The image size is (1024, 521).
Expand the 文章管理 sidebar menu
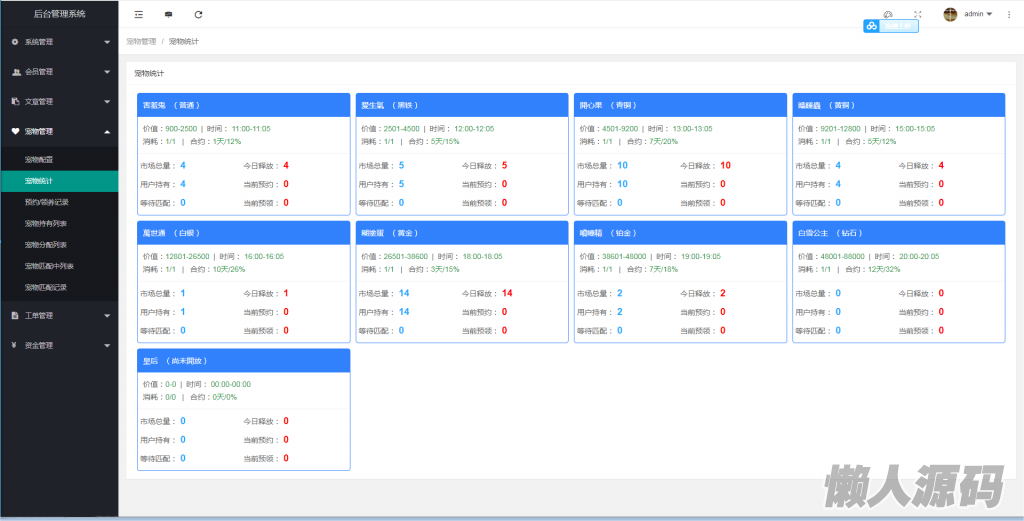[x=59, y=101]
